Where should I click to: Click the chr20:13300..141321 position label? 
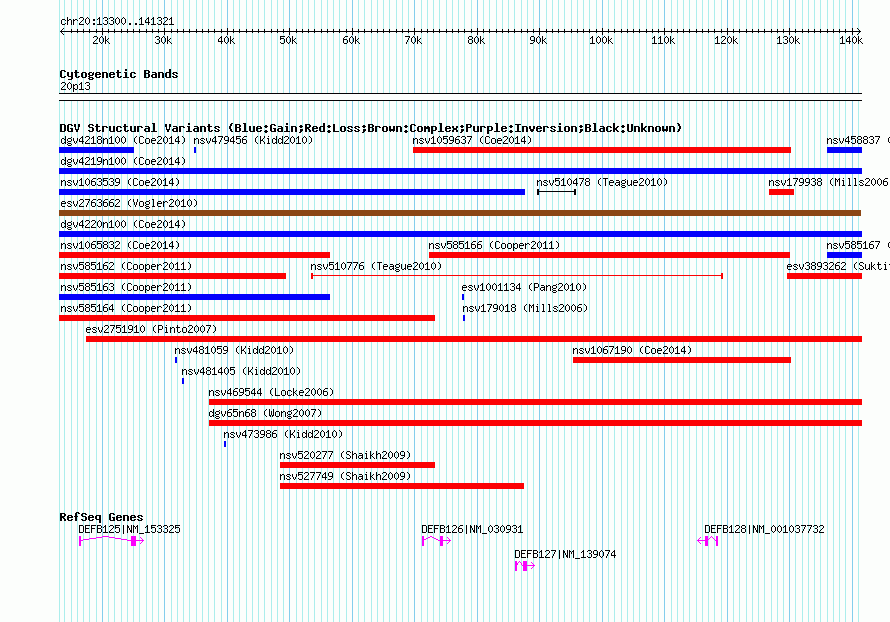tap(117, 21)
